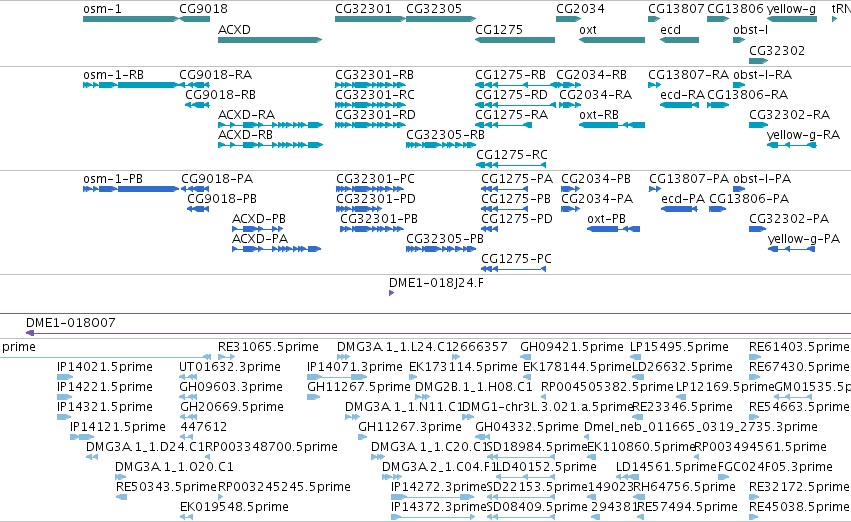Click the oxt-PB protein feature

613,229
